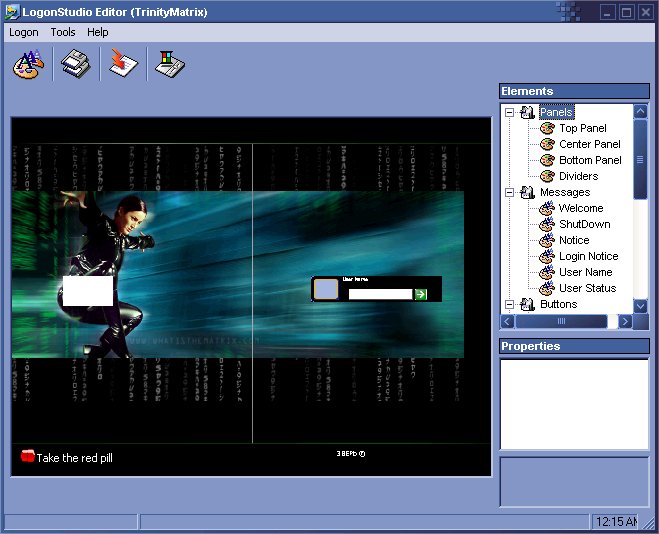The height and width of the screenshot is (534, 659).
Task: Click the white rectangle in left preview
Action: [88, 291]
